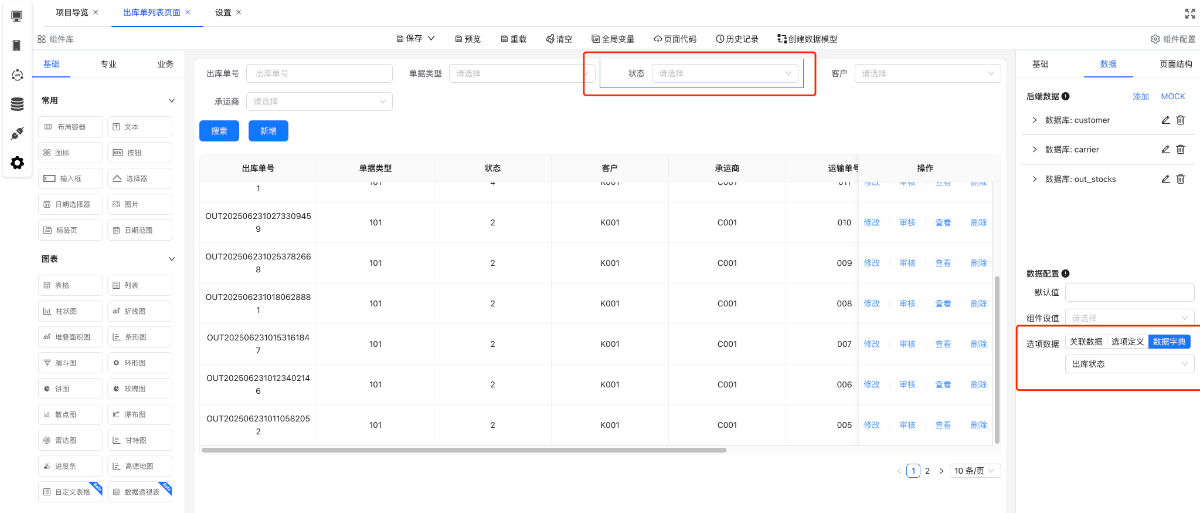
Task: Open the circular sync icon in sidebar
Action: [x=17, y=75]
